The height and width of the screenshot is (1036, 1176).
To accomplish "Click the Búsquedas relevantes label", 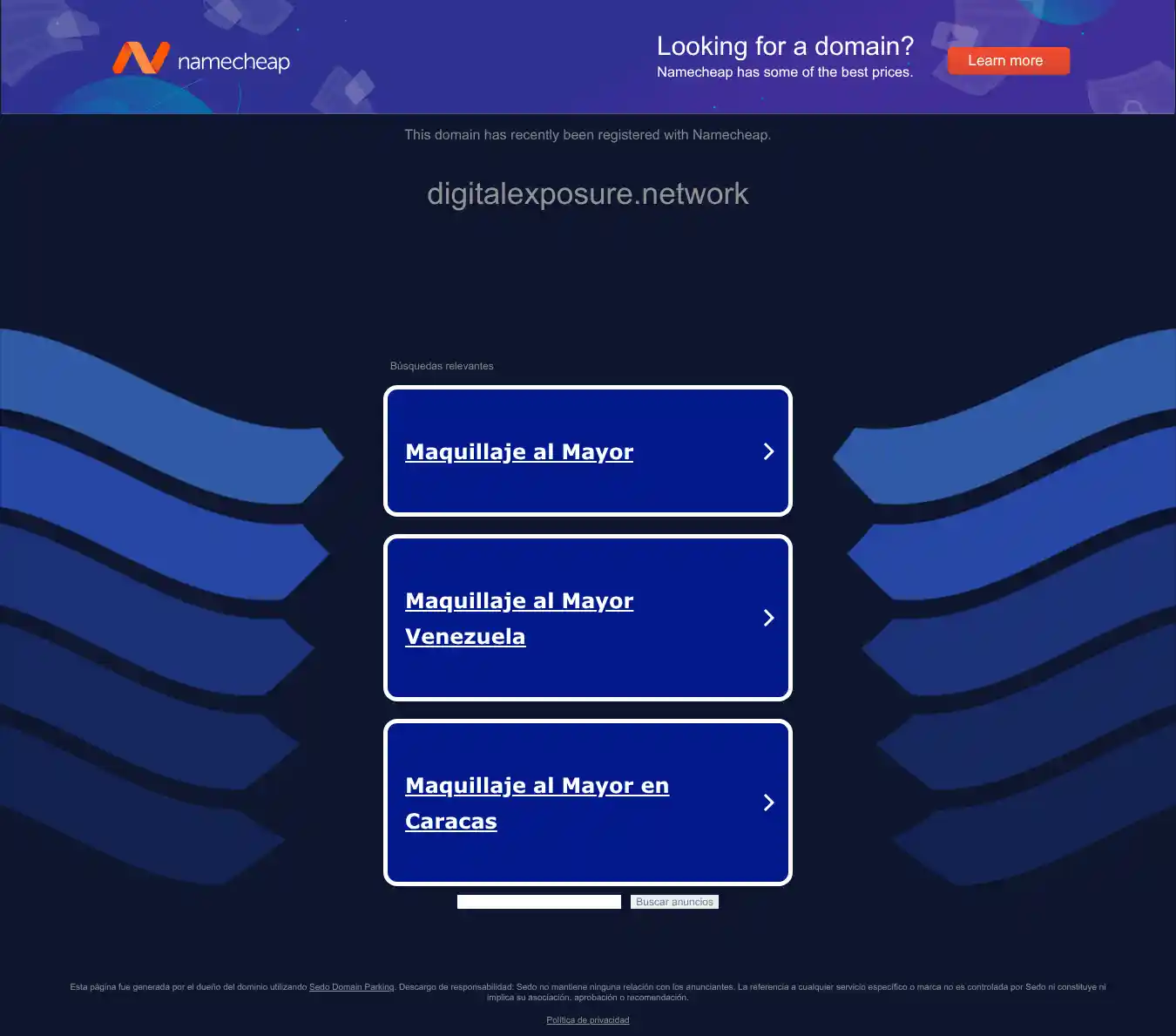I will coord(442,366).
